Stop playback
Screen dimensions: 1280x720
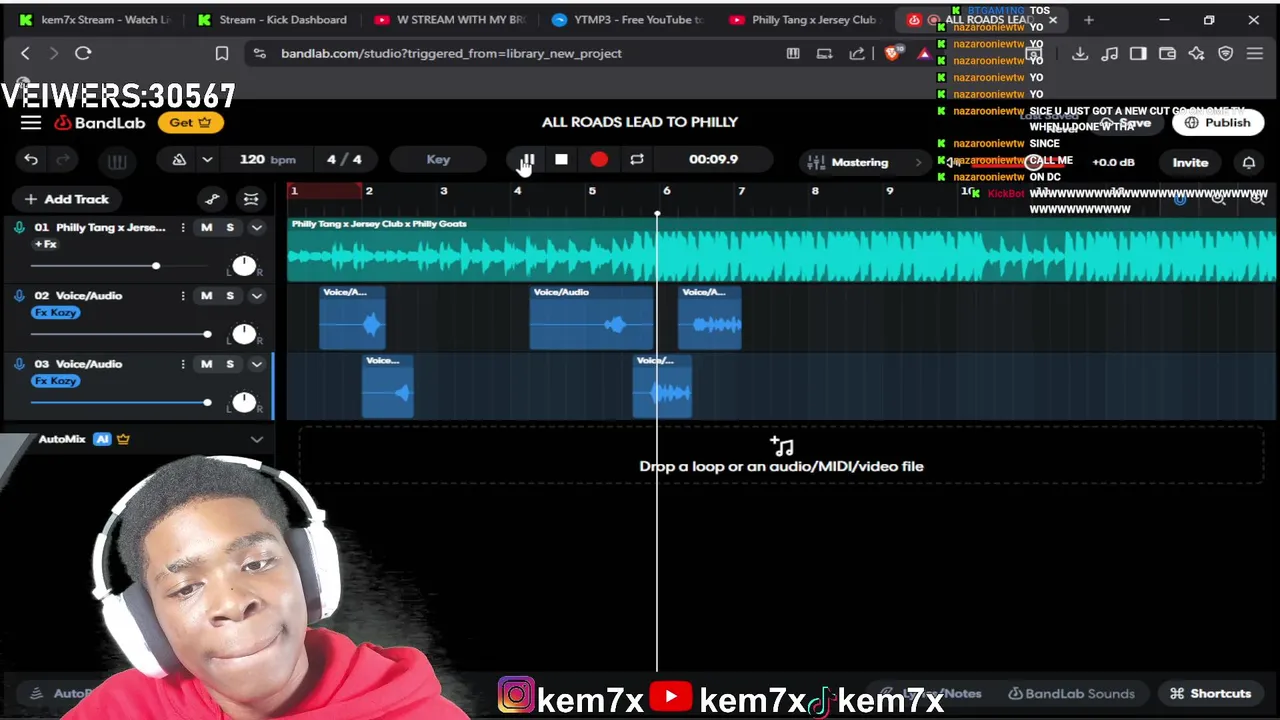tap(561, 160)
